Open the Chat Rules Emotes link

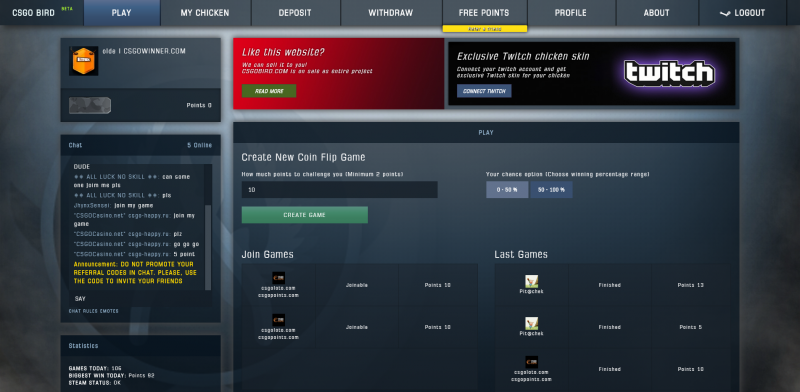pyautogui.click(x=93, y=311)
